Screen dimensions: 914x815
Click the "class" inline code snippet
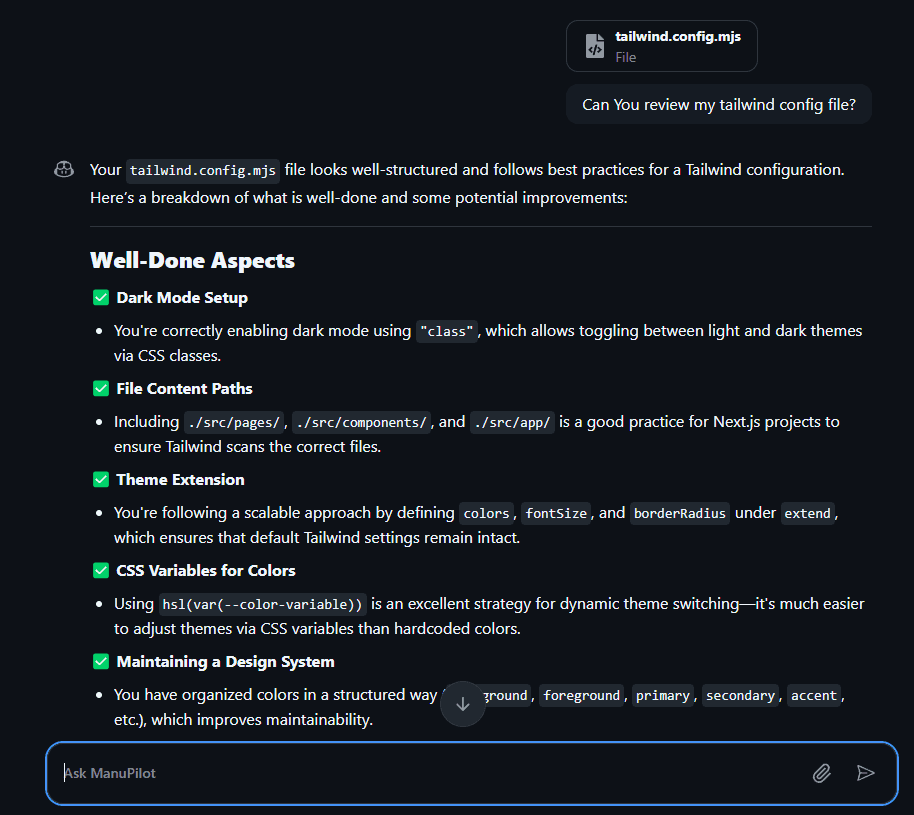tap(447, 331)
